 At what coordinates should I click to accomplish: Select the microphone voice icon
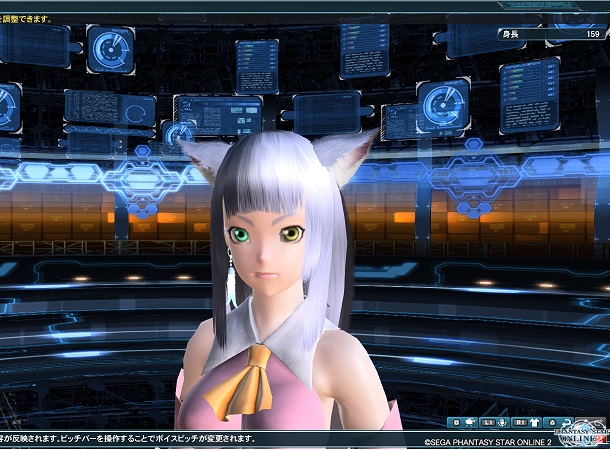(502, 422)
